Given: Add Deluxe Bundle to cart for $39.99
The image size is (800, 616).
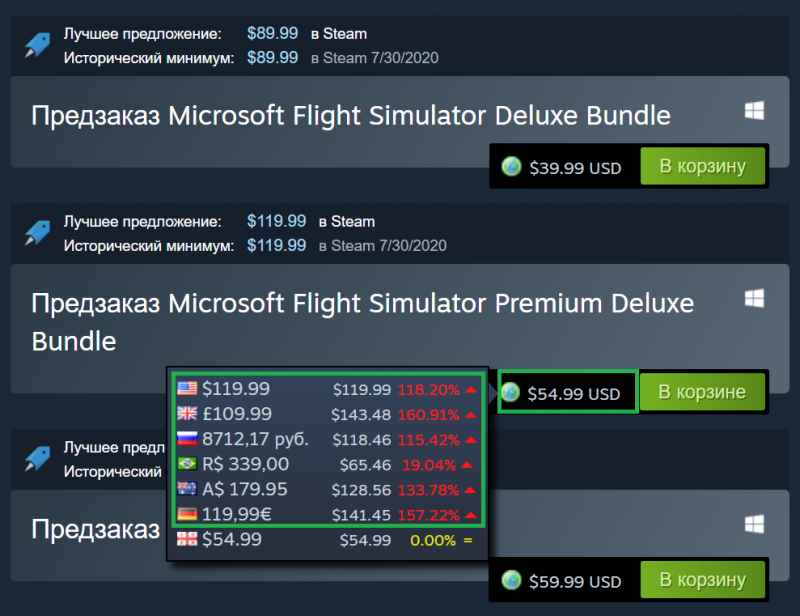Looking at the screenshot, I should (702, 166).
